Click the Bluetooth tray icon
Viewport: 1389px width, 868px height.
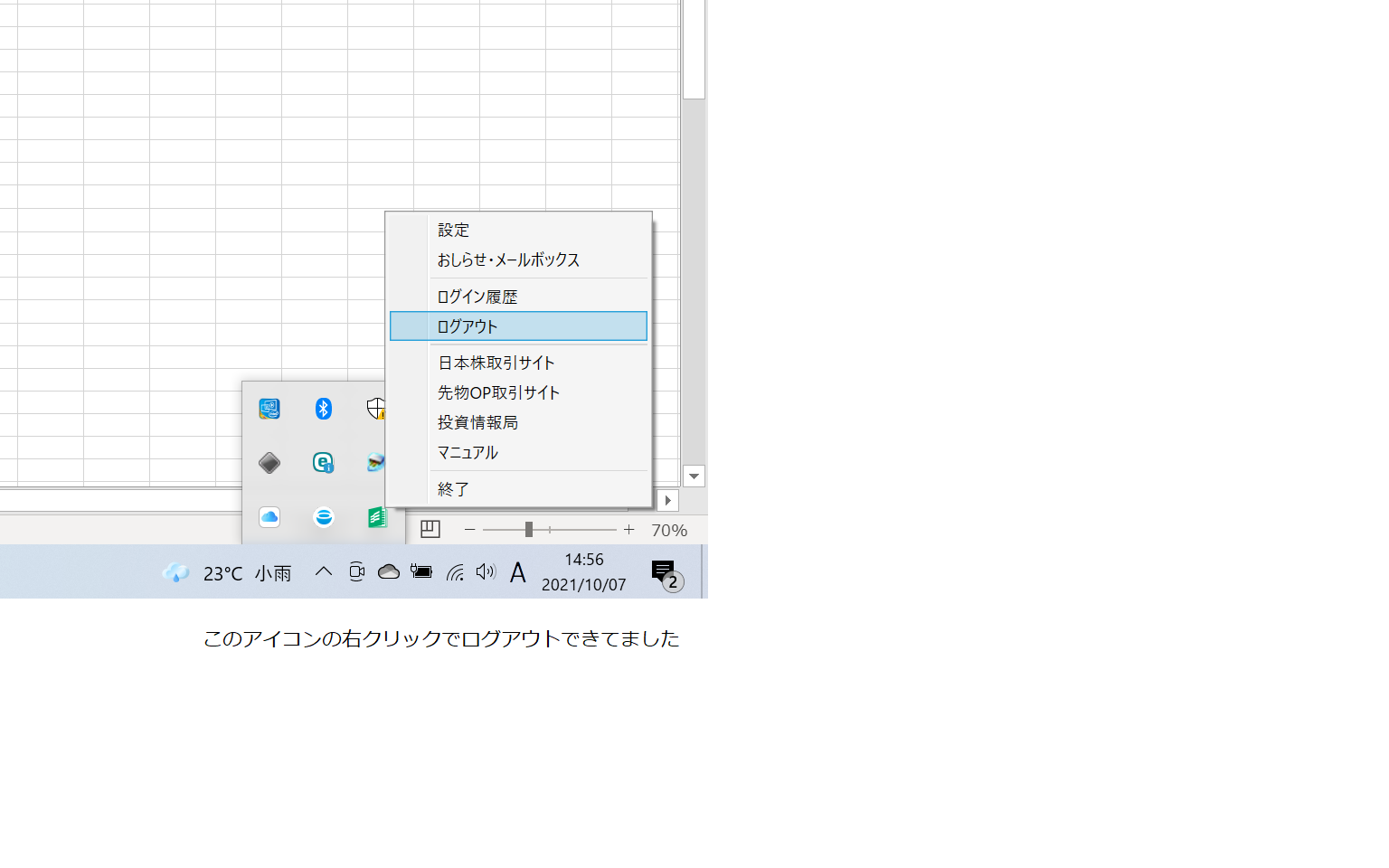pyautogui.click(x=323, y=409)
